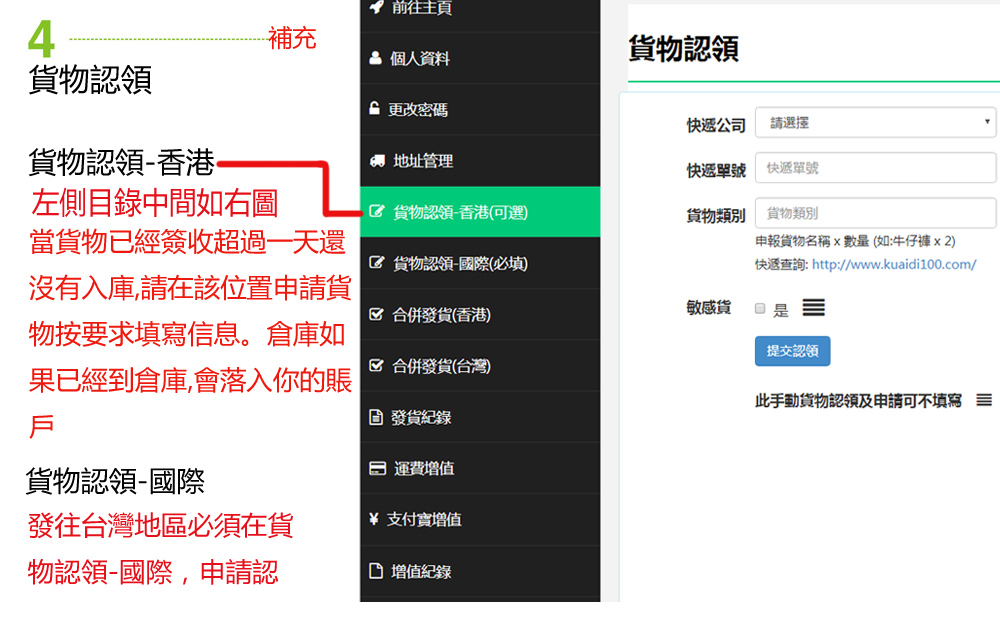
Task: Toggle the 敏感貨 是 checkbox
Action: click(x=761, y=309)
